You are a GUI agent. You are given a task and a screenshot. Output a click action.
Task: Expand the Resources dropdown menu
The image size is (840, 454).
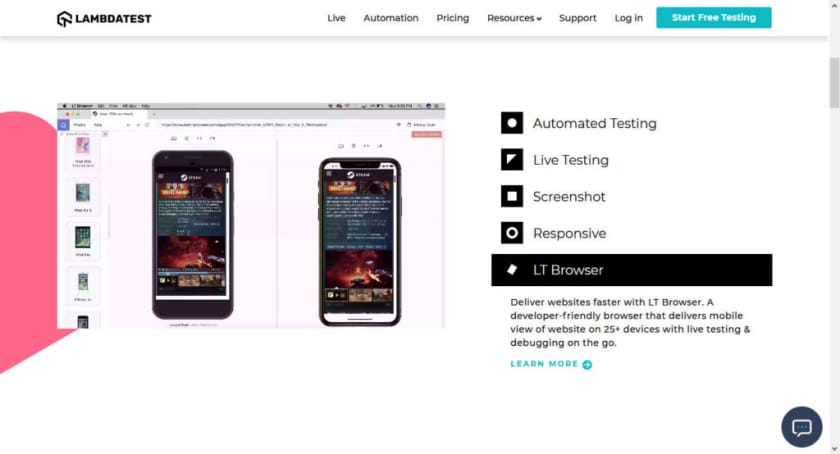click(x=514, y=18)
